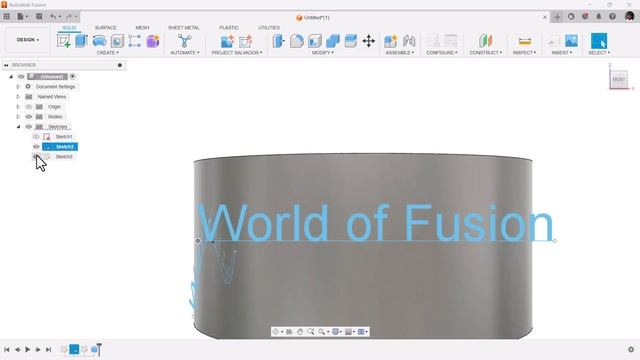
Task: Select the Press Pull tool
Action: point(279,41)
